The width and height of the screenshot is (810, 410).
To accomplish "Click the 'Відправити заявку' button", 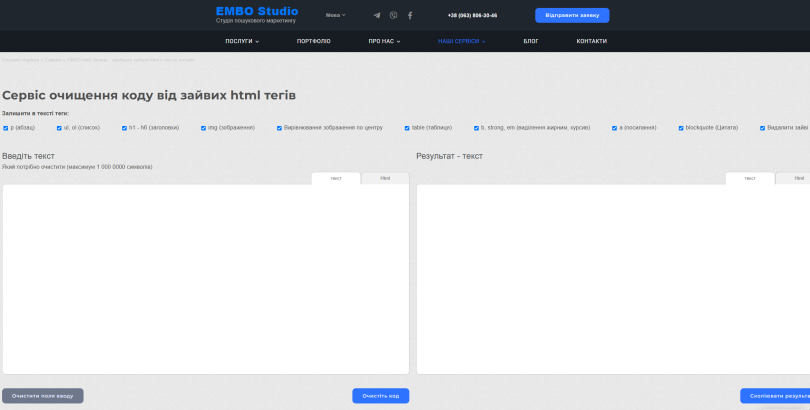I will coord(572,15).
